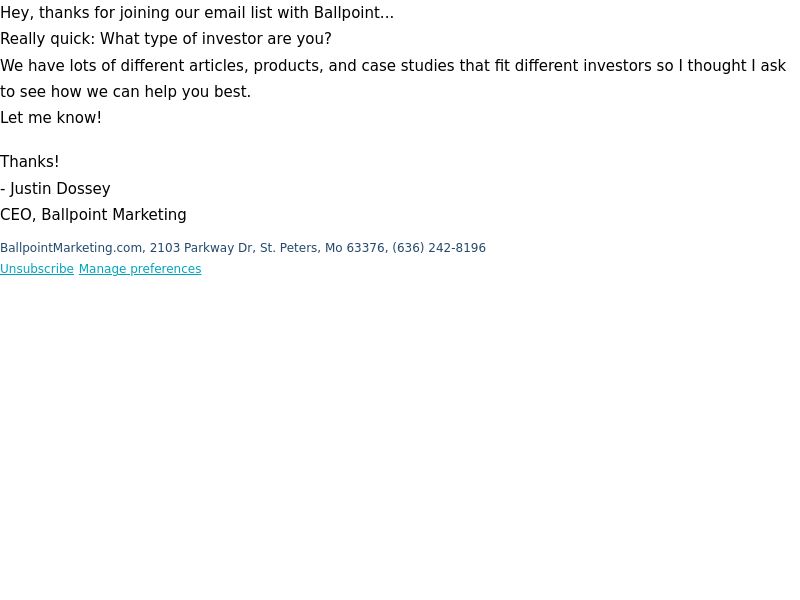Click the word Ballpoint... in greeting line

coord(354,13)
